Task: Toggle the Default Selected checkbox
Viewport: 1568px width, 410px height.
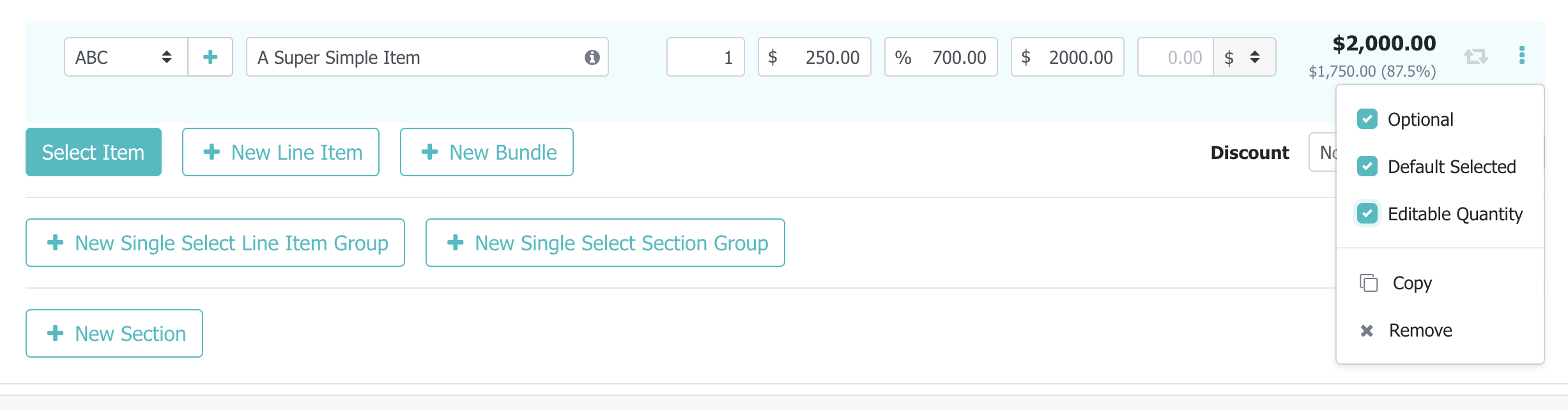Action: point(1367,167)
